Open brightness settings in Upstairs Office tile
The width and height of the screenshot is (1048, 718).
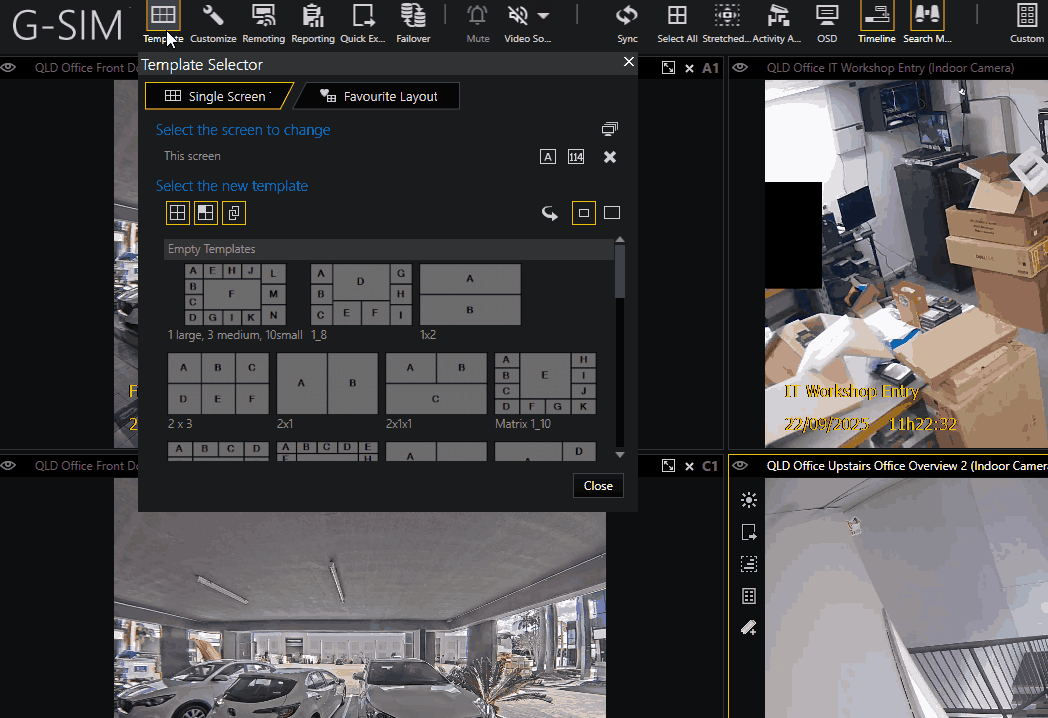pos(748,500)
